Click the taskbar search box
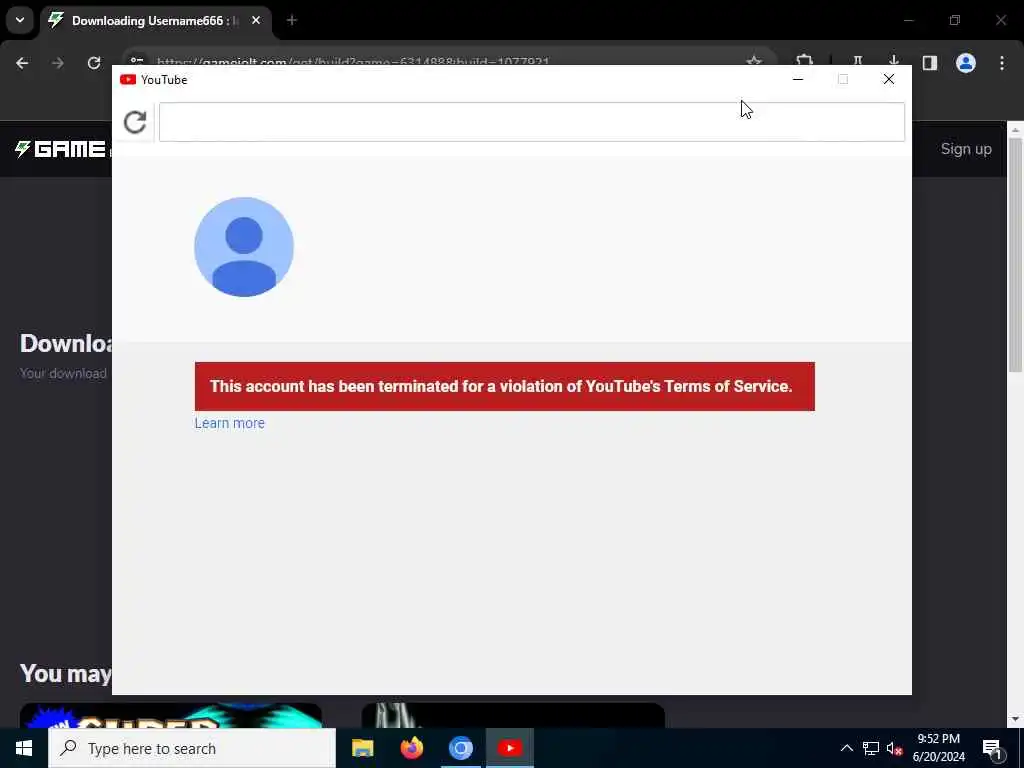 tap(192, 748)
